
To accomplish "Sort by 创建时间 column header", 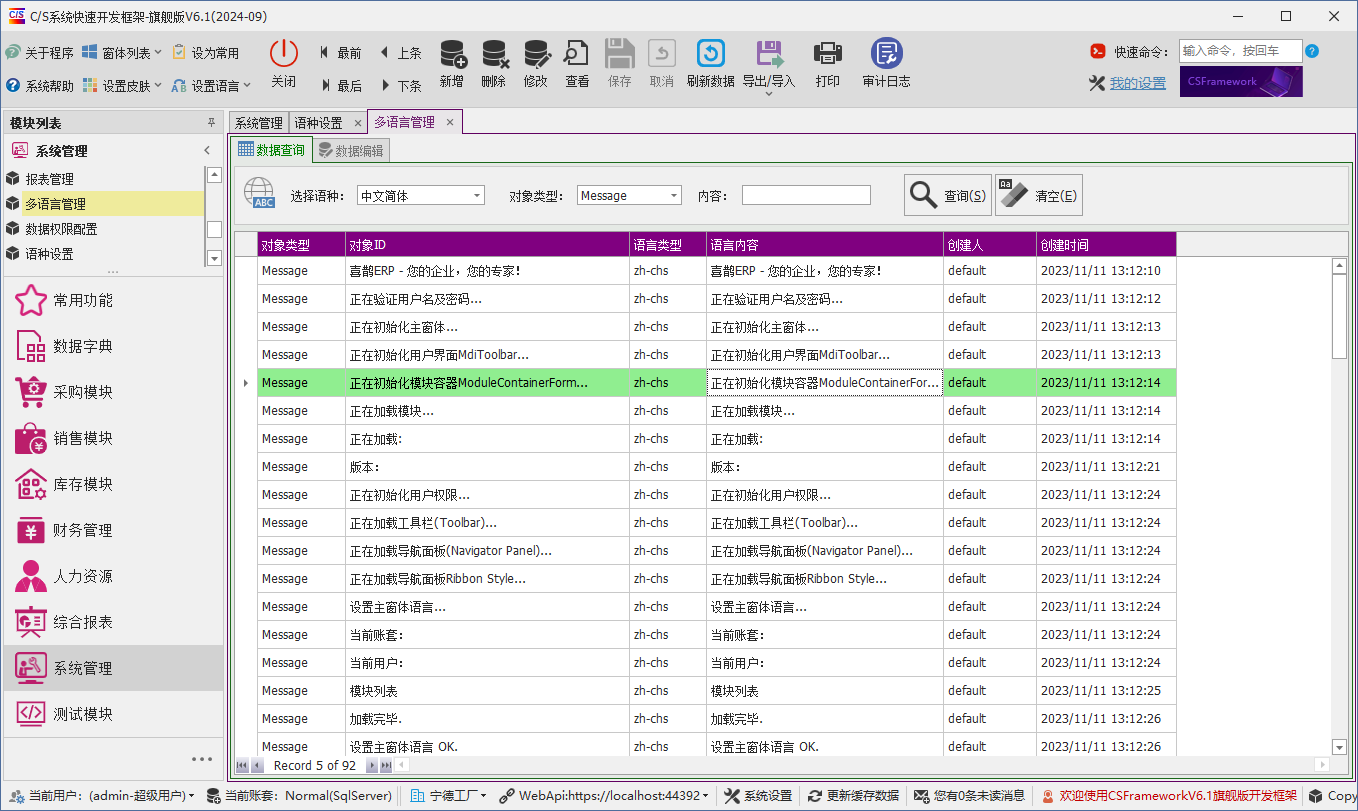I will pyautogui.click(x=1106, y=244).
